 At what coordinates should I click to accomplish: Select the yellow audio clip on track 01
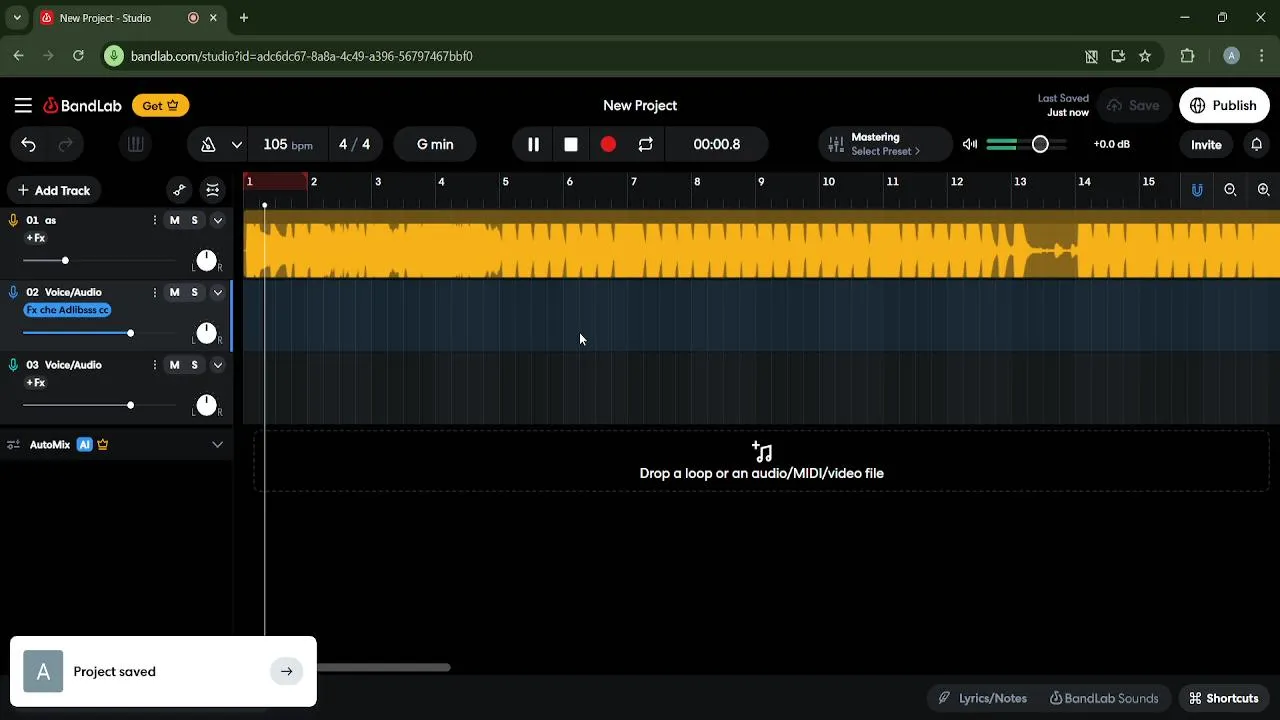point(762,246)
